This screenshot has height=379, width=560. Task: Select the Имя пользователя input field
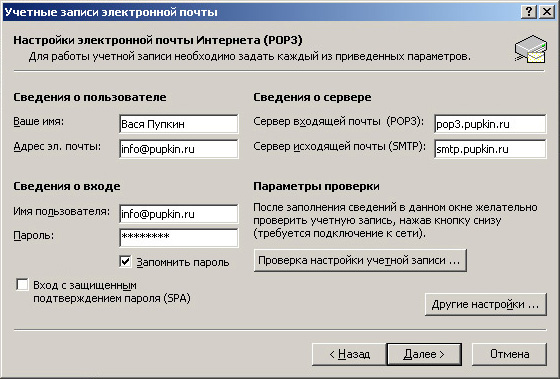click(179, 214)
